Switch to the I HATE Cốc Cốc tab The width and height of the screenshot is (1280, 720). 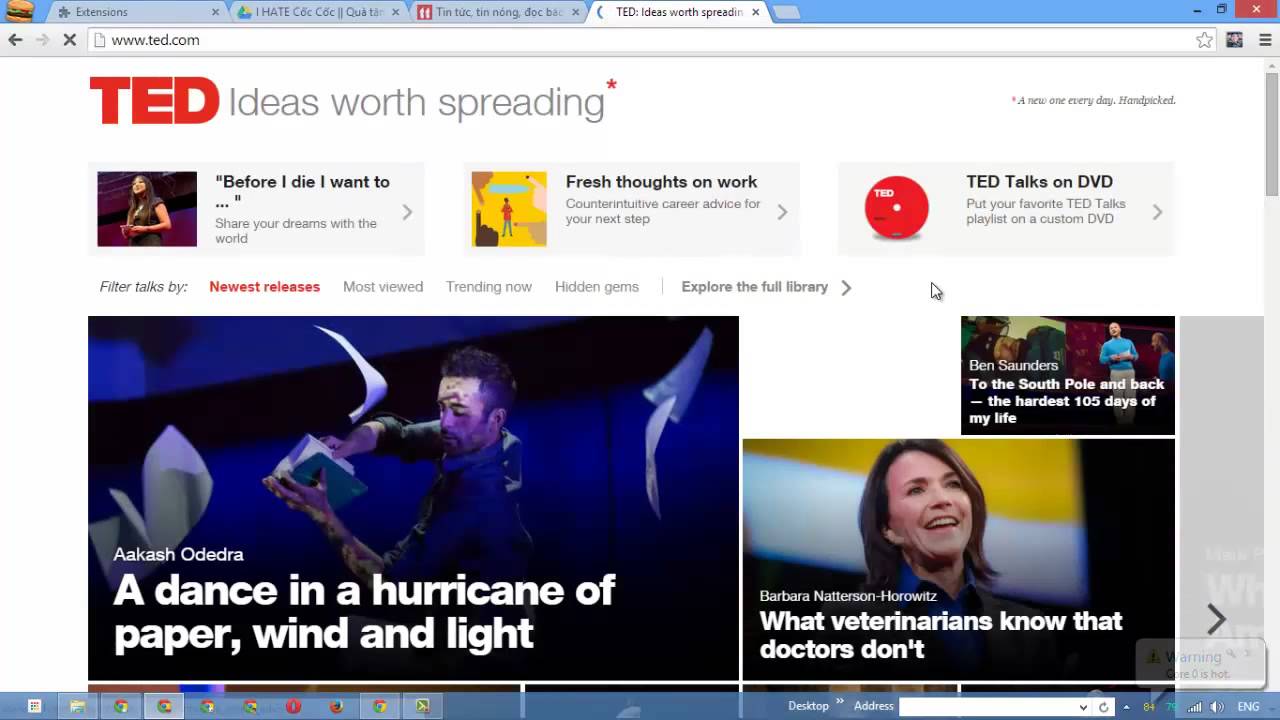pos(315,12)
